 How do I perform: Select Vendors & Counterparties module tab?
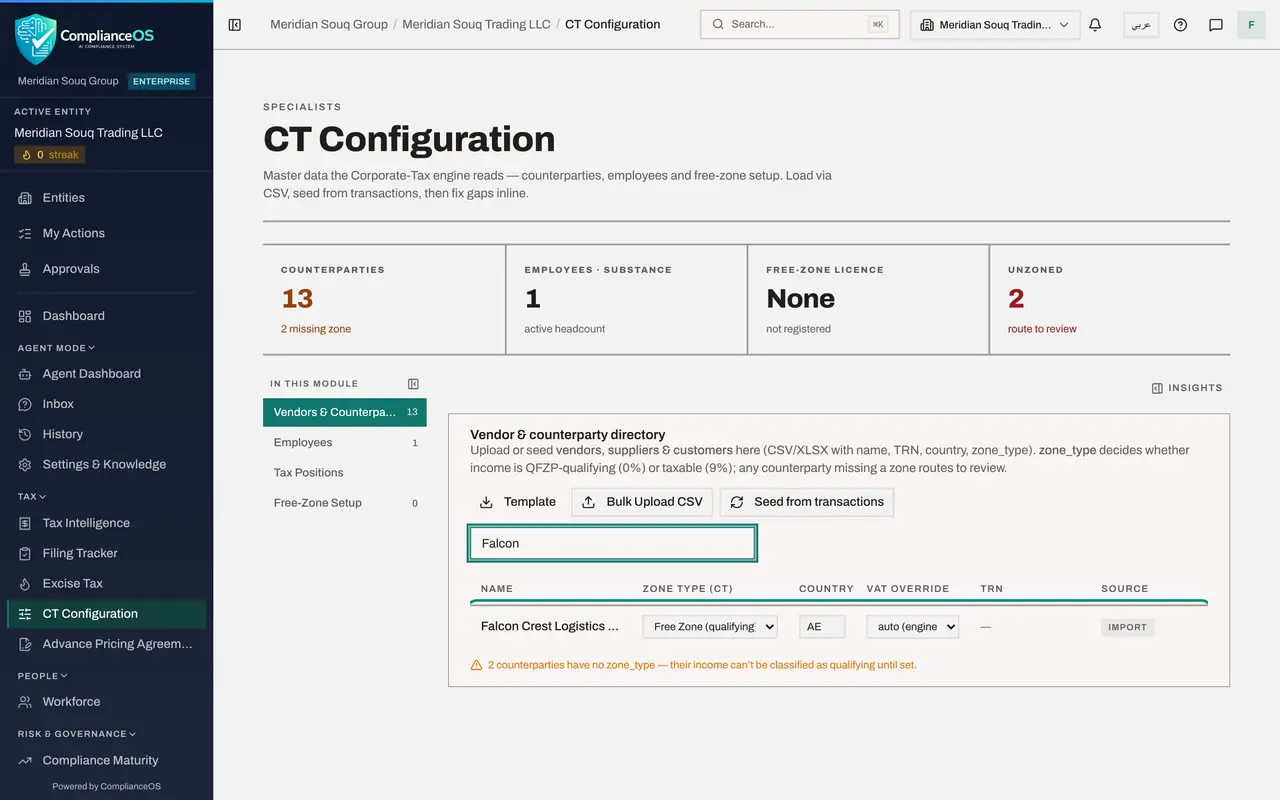click(345, 412)
